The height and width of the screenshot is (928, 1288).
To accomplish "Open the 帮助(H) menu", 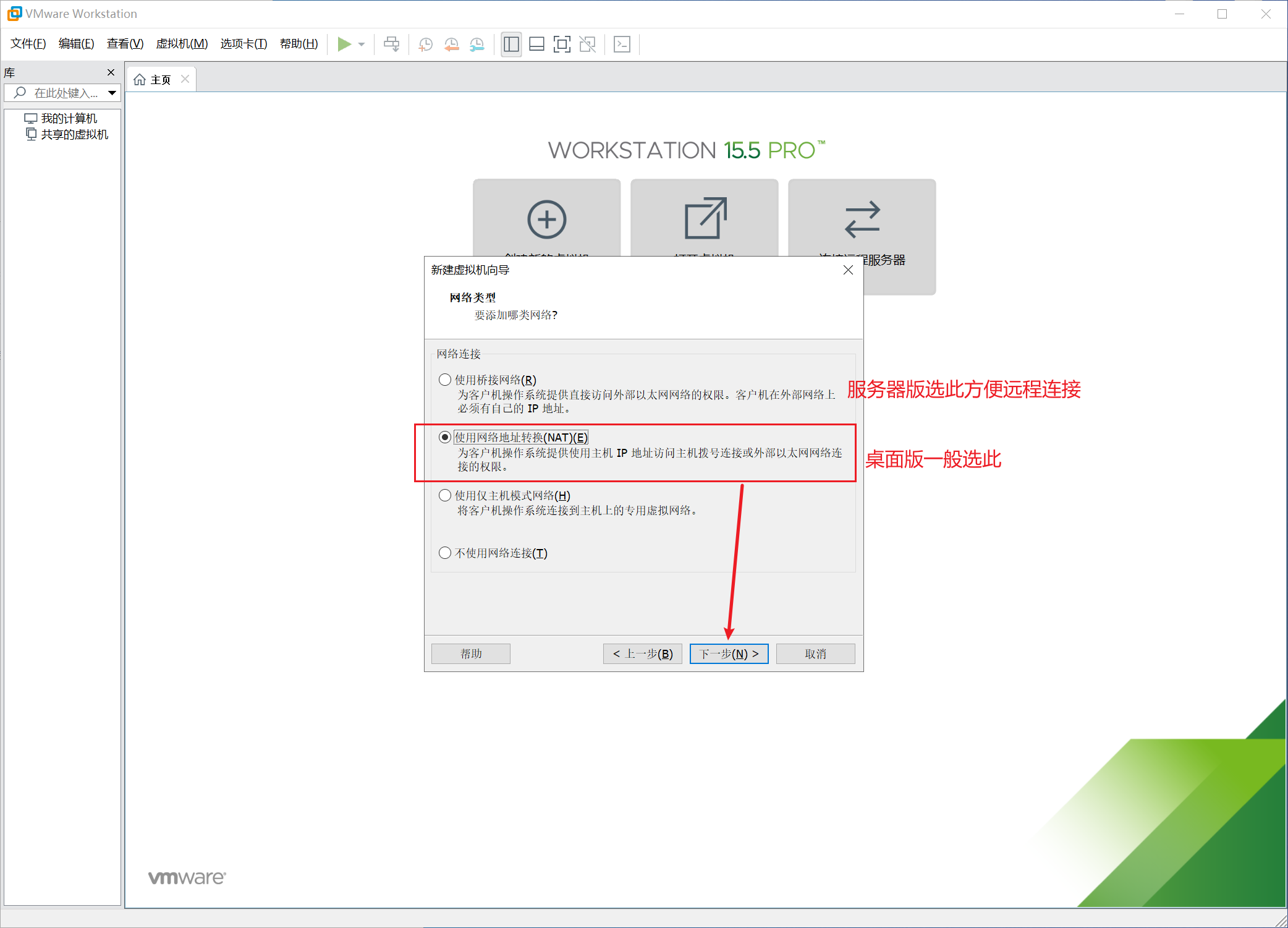I will (x=299, y=44).
